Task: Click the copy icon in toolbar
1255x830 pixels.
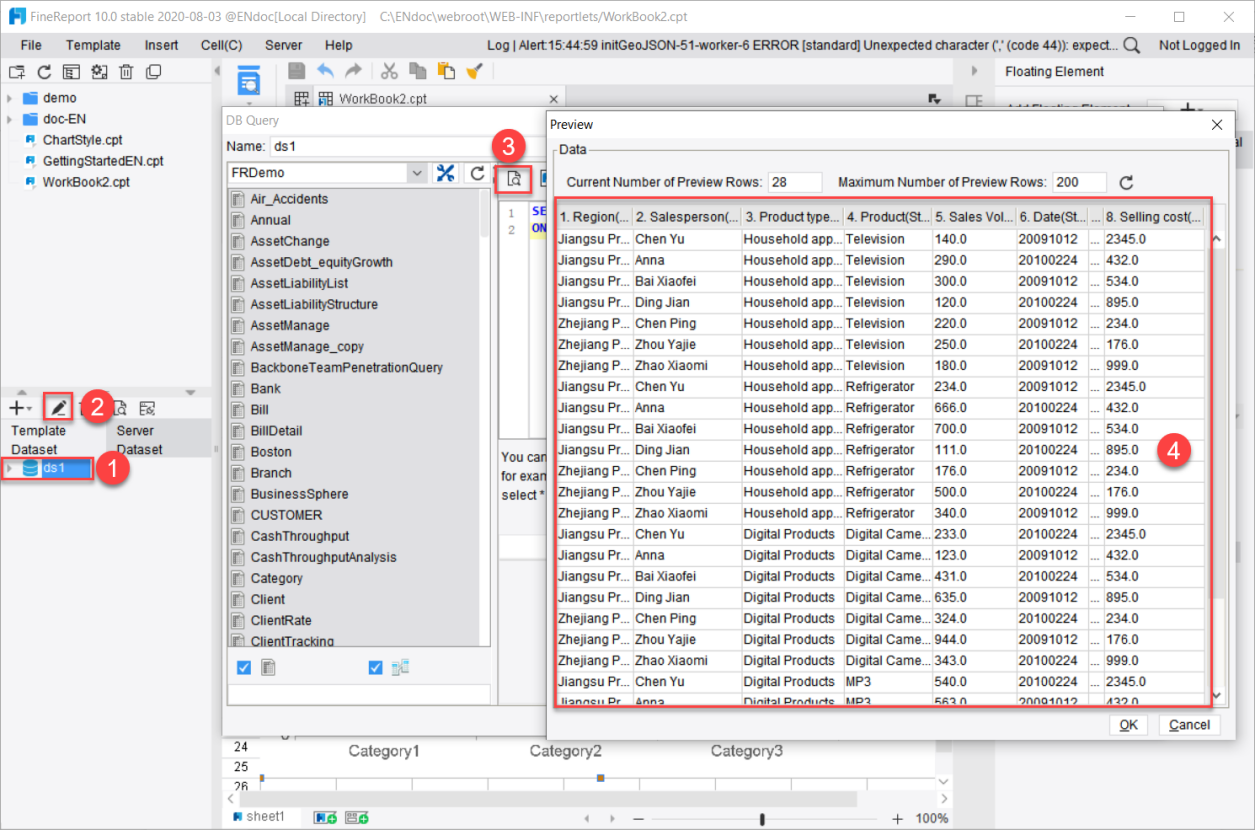Action: (417, 71)
